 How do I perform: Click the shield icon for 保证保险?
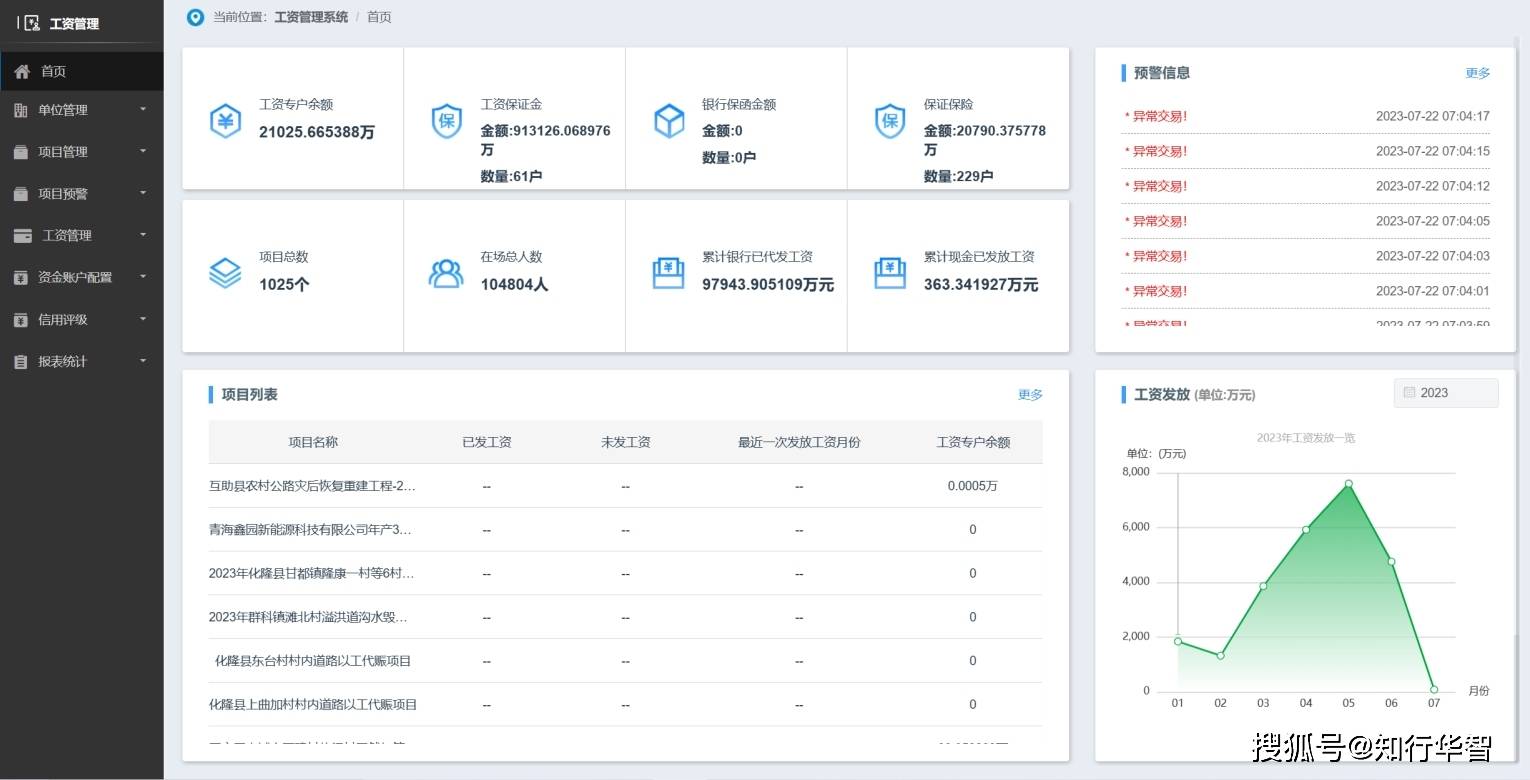(890, 122)
